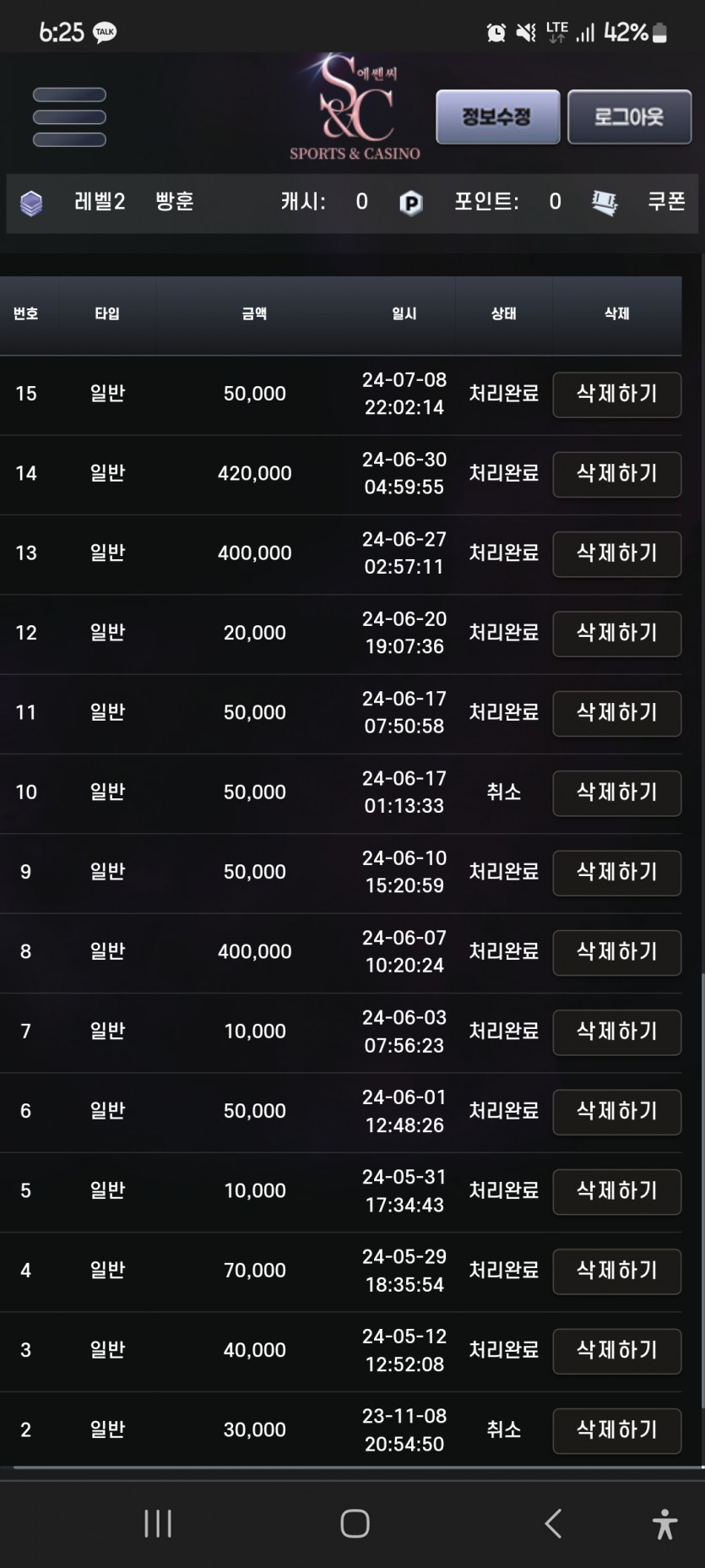
Task: Tap the accessibility figure icon
Action: click(x=664, y=1524)
